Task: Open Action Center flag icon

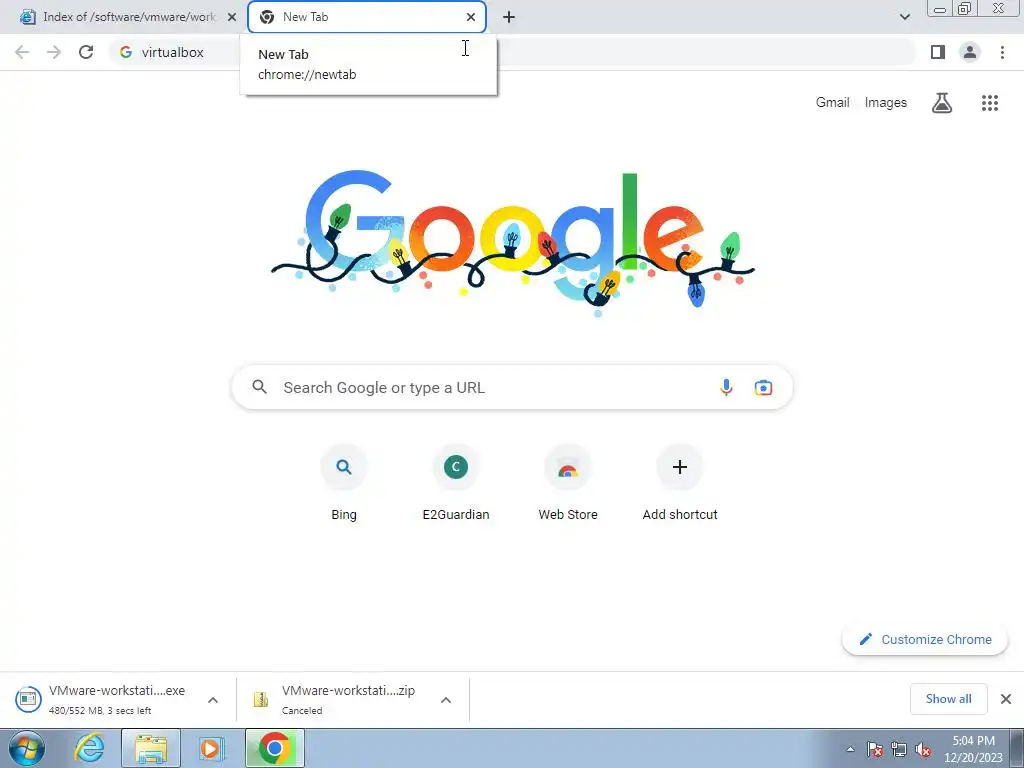Action: pos(875,749)
